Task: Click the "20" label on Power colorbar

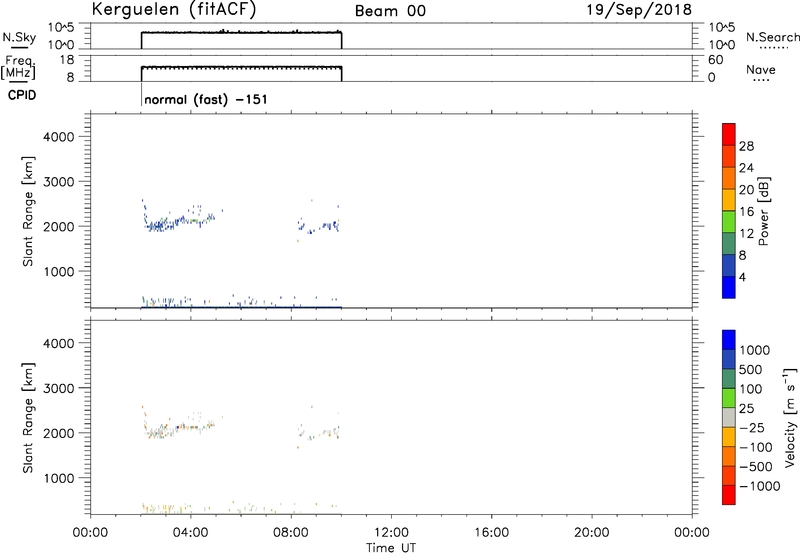Action: (746, 190)
